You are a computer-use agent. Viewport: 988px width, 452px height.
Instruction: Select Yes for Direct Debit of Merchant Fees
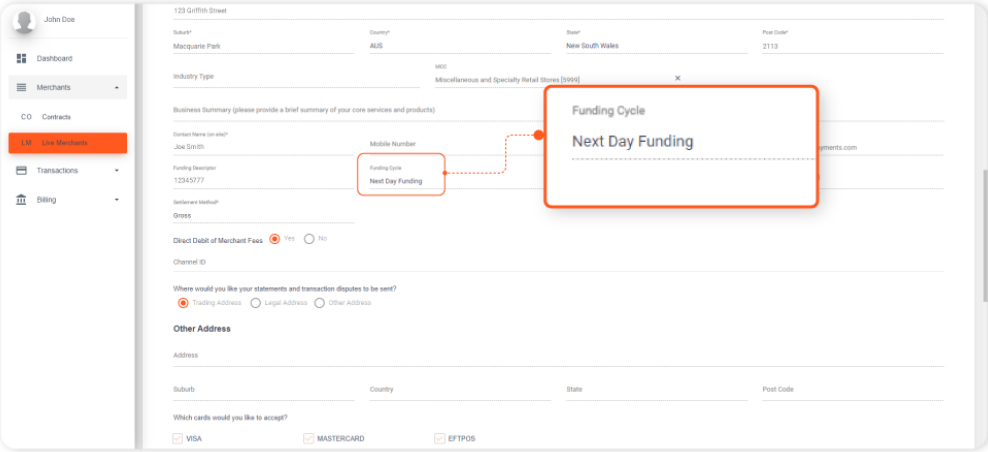(275, 239)
